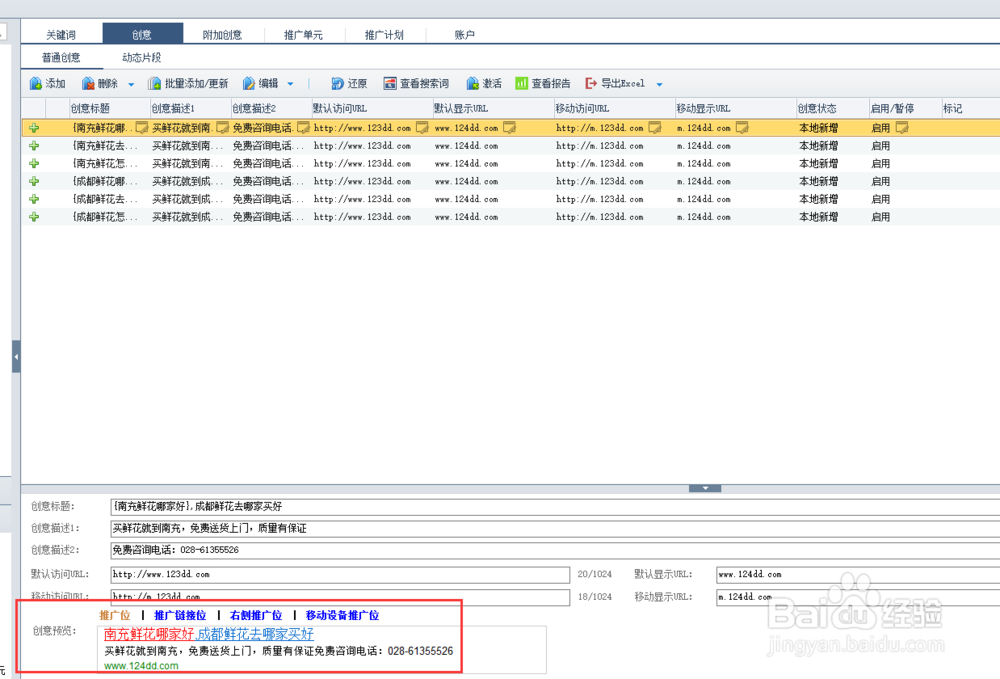Click the 激活 activate toolbar button
The width and height of the screenshot is (1000, 679).
coord(483,84)
